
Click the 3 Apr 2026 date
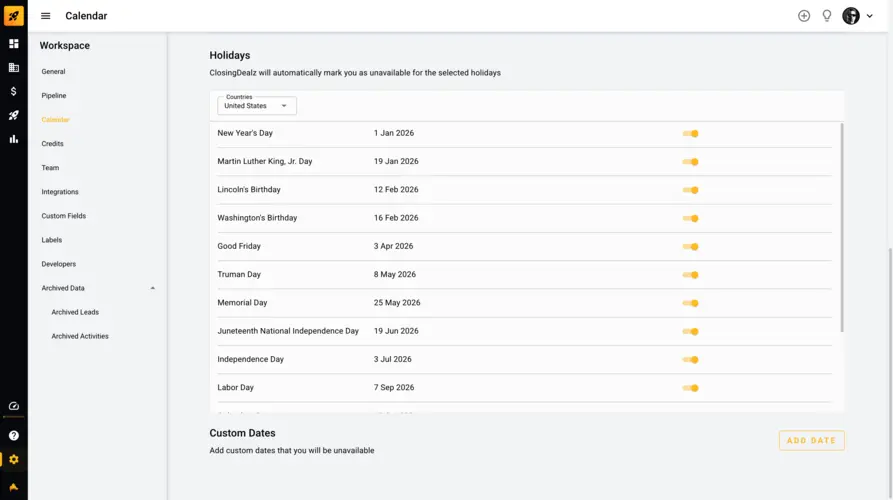(x=394, y=246)
